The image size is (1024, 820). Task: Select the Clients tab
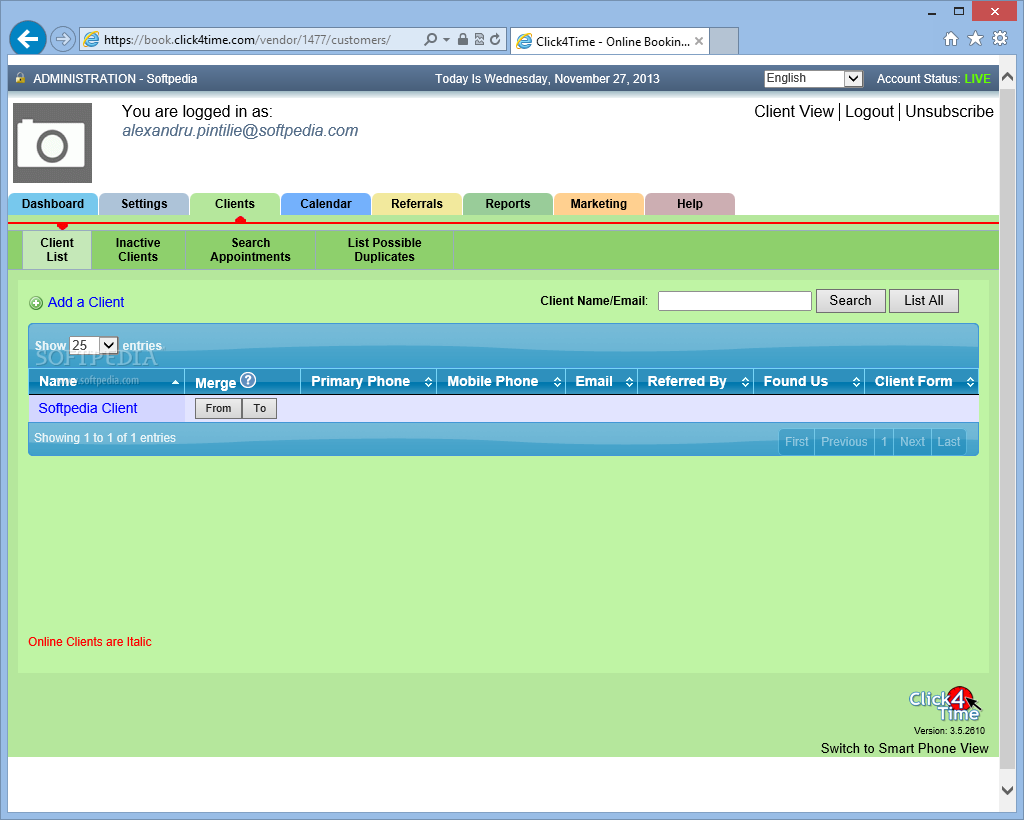tap(234, 204)
